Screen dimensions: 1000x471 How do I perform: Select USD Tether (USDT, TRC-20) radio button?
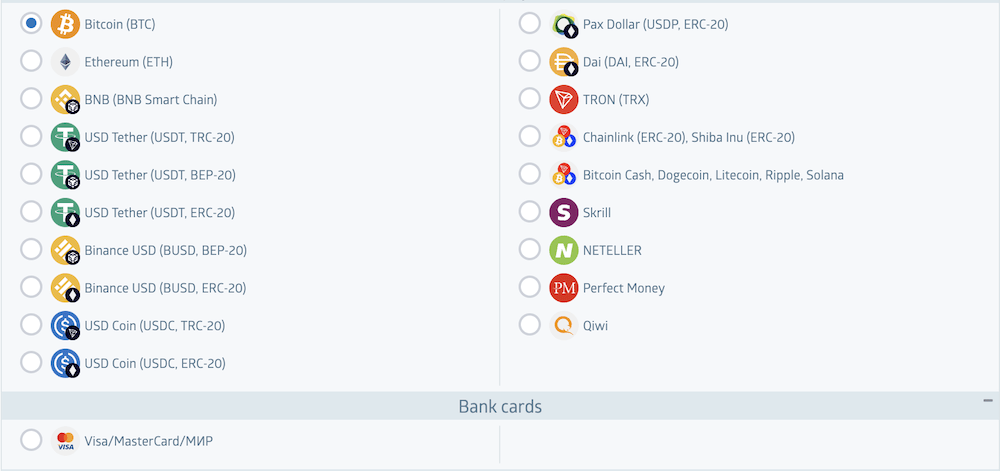pos(31,137)
